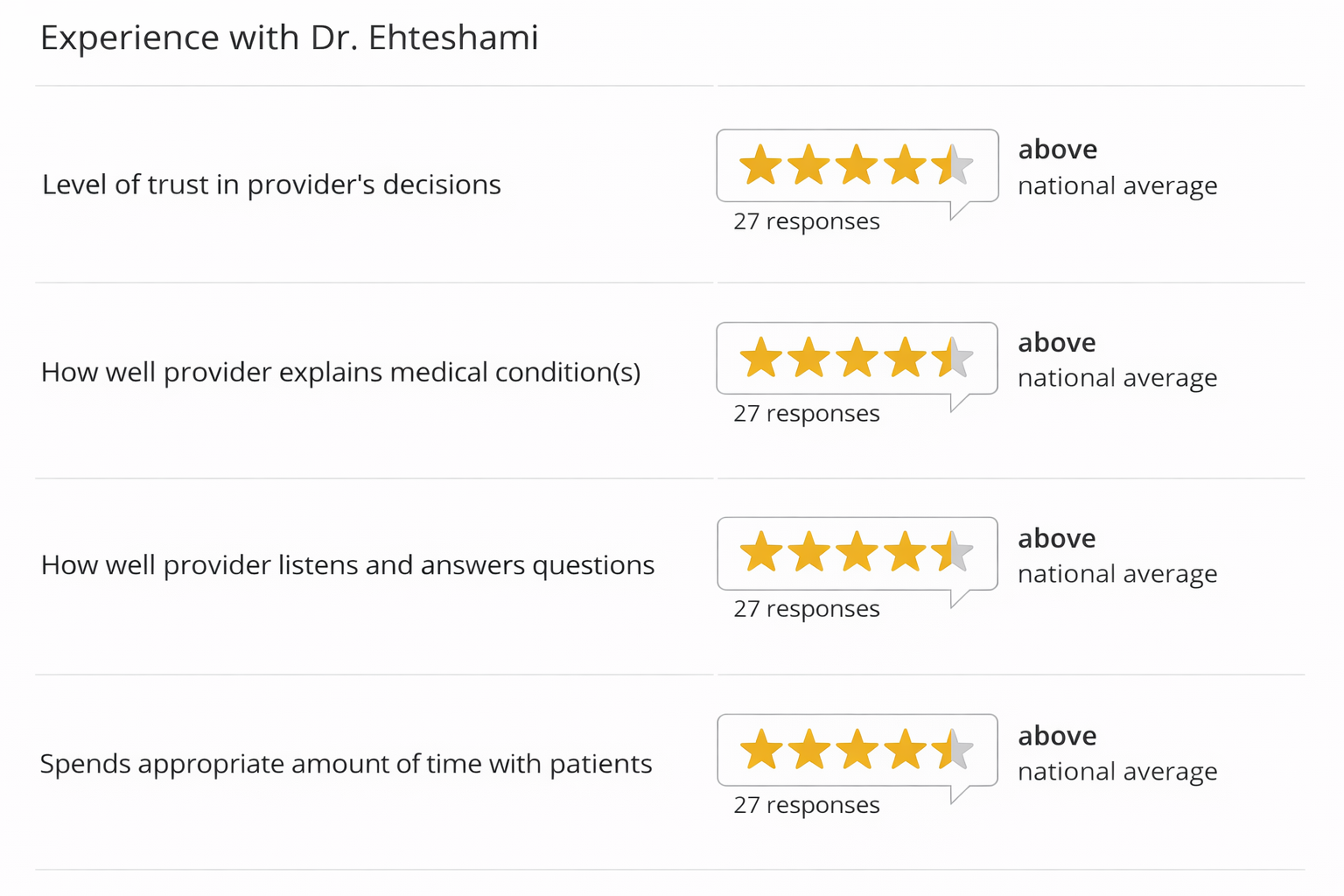
Task: Click the half-filled star in trust rating
Action: click(952, 165)
